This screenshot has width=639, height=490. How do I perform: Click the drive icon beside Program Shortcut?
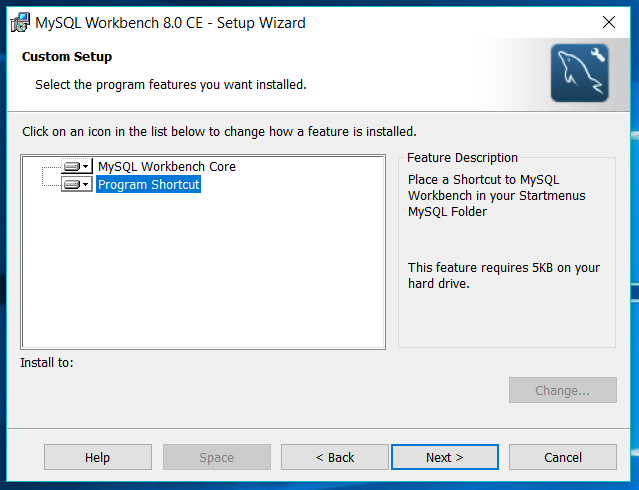(72, 184)
